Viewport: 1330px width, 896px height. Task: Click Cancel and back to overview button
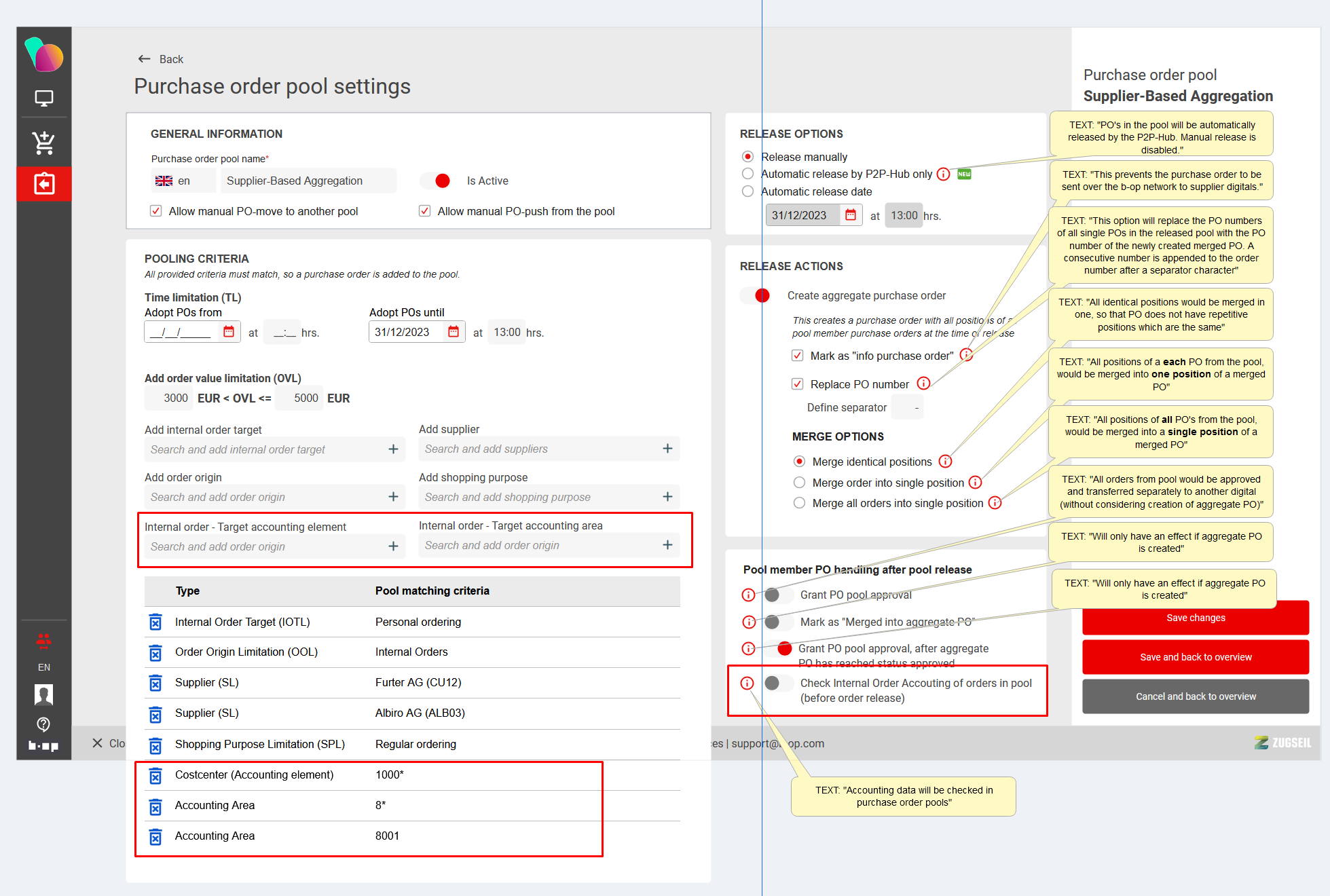[x=1195, y=696]
